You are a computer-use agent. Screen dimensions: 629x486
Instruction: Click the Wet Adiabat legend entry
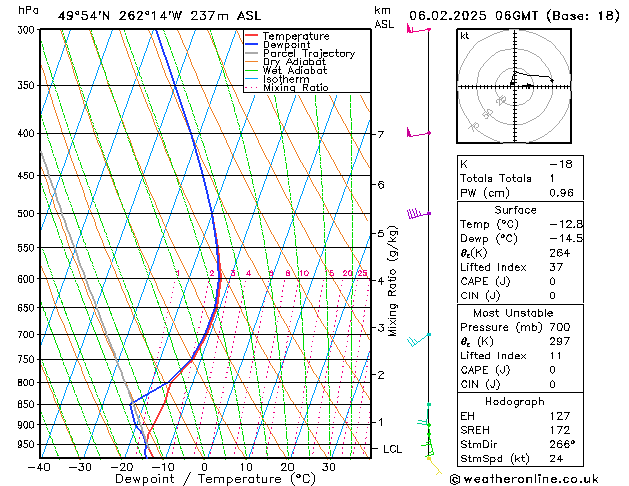pos(295,70)
